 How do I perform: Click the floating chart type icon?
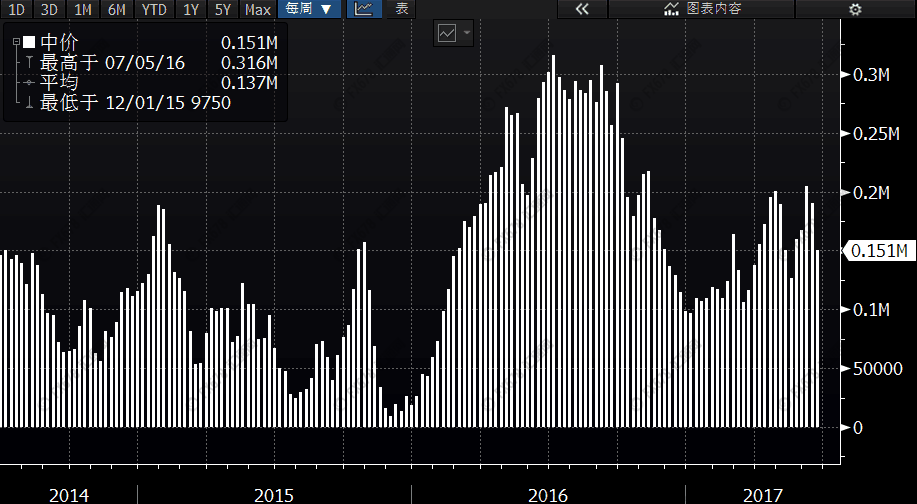[x=446, y=33]
